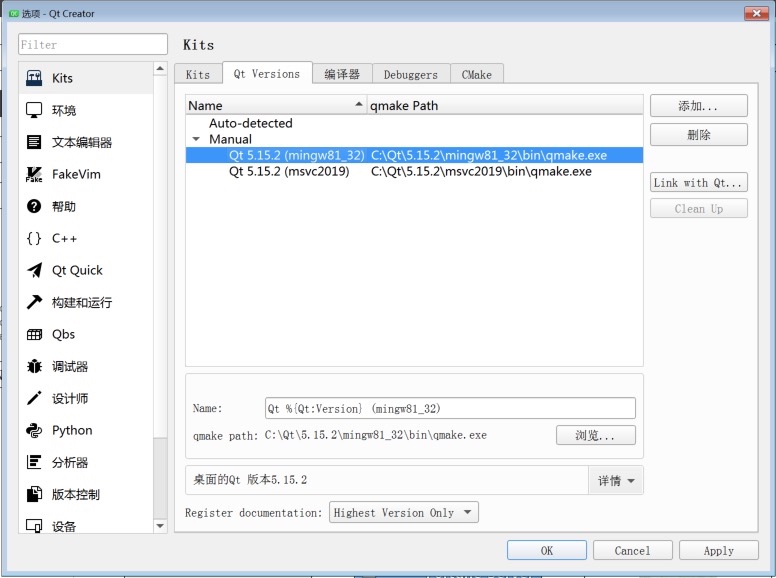Select the Auto-detected tree group
776x578 pixels.
[x=250, y=123]
